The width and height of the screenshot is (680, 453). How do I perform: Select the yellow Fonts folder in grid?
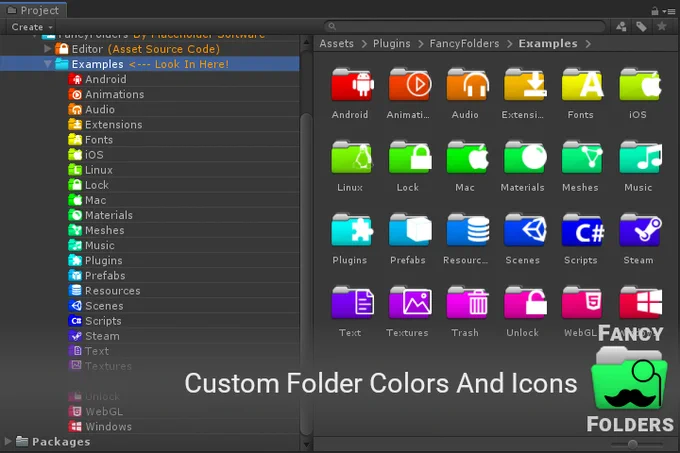click(x=582, y=85)
